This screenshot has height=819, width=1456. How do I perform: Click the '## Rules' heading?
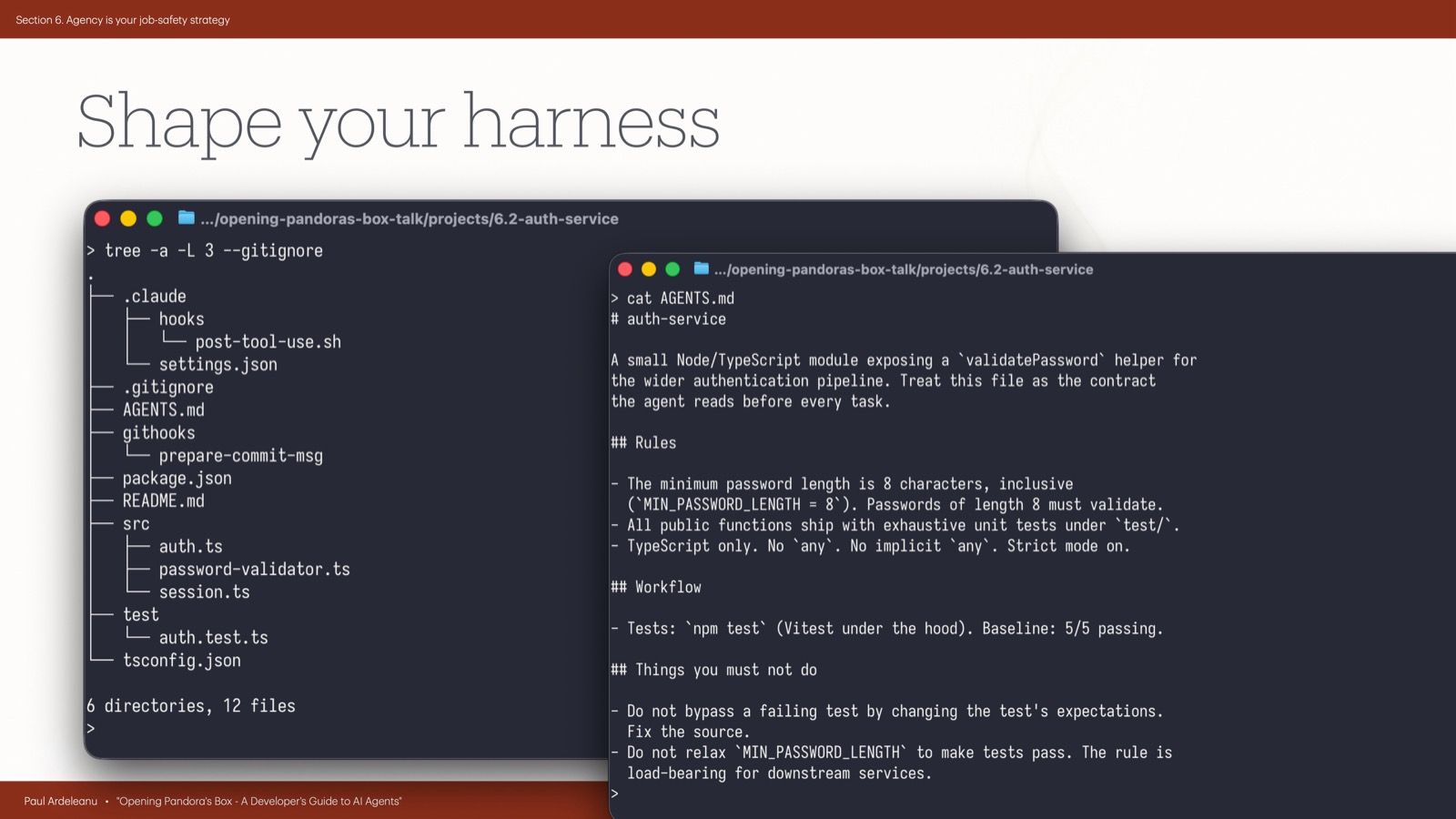[x=643, y=442]
